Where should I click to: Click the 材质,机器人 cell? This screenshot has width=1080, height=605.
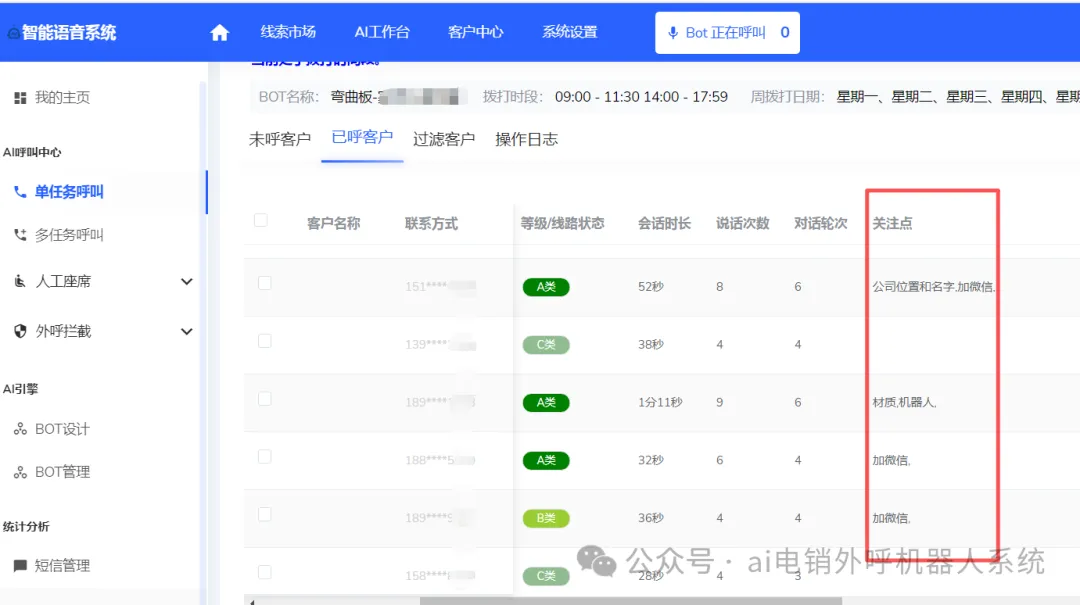904,402
